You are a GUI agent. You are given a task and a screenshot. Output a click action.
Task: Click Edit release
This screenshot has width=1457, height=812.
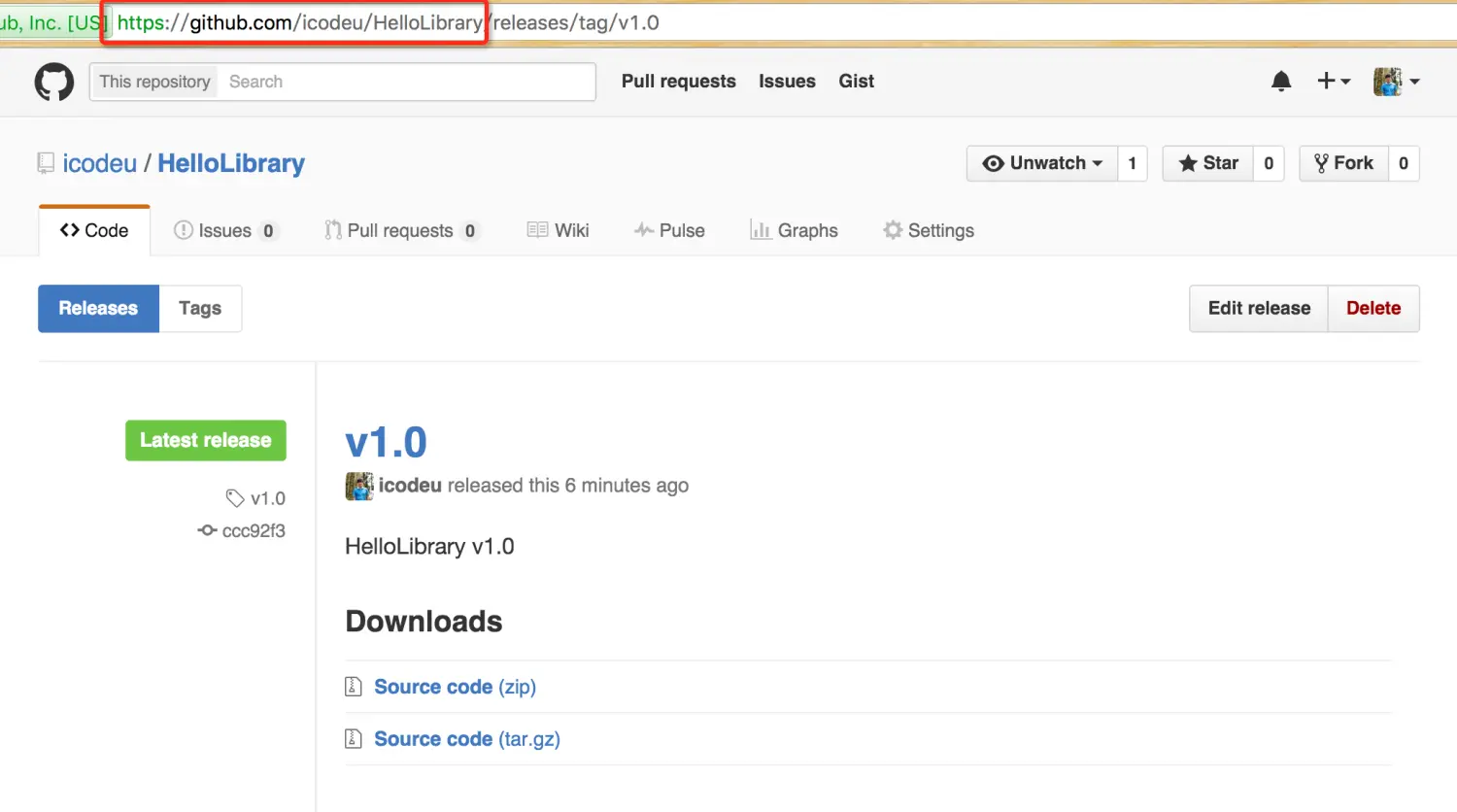click(x=1259, y=309)
